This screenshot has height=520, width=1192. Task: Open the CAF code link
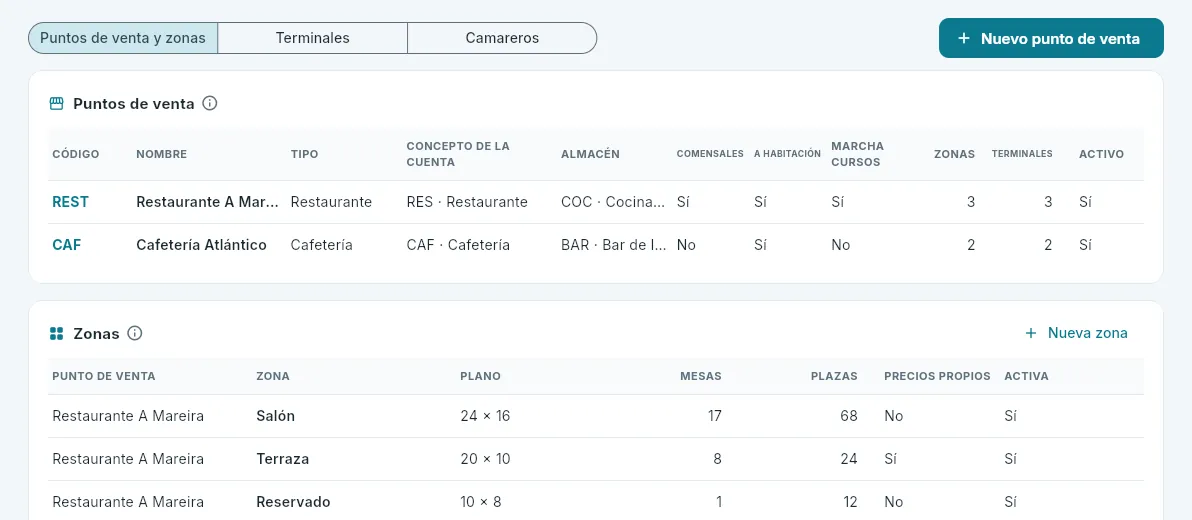(67, 245)
